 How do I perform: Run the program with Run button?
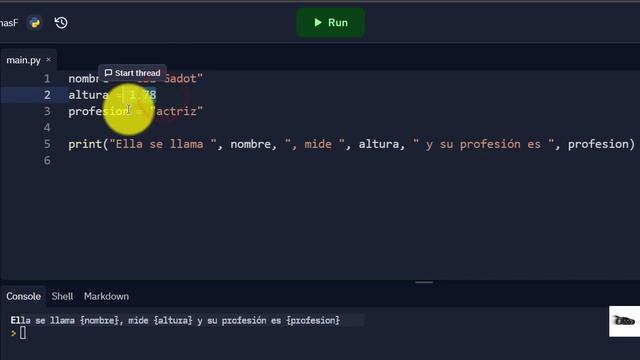coord(330,23)
